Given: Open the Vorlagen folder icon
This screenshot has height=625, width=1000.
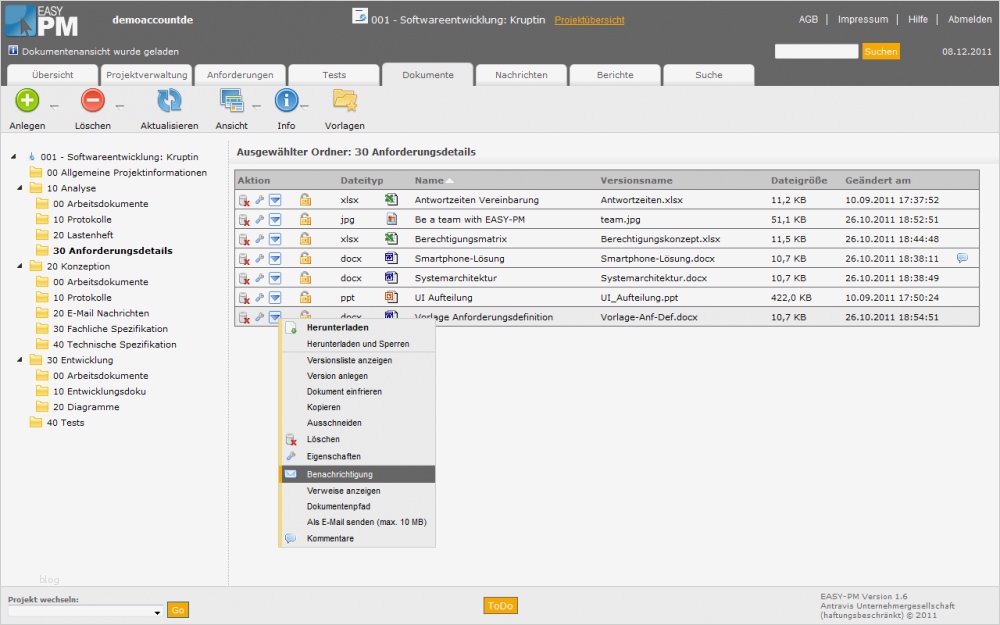Looking at the screenshot, I should coord(344,101).
